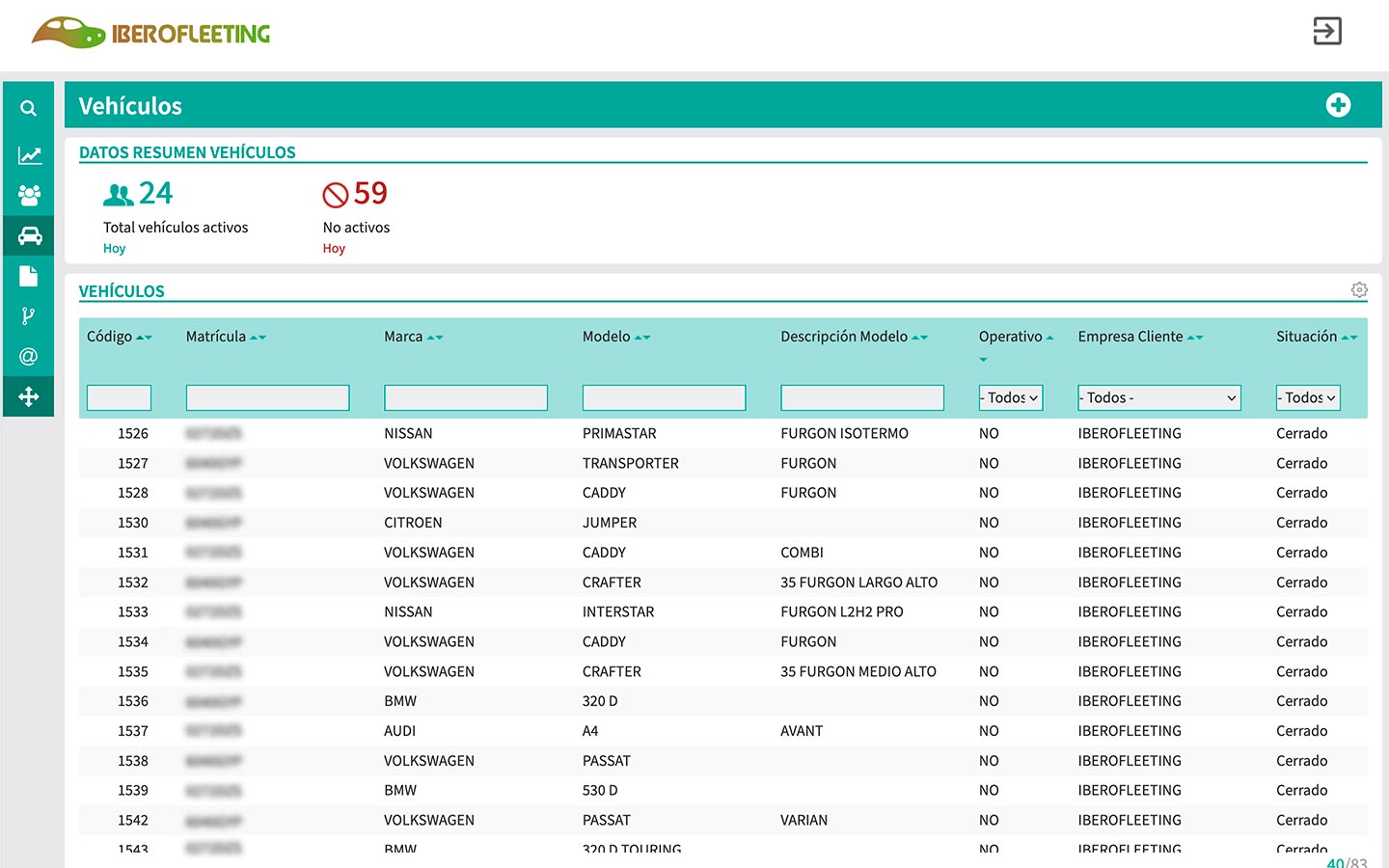Click INTERSTAR model cell
The image size is (1389, 868).
618,611
